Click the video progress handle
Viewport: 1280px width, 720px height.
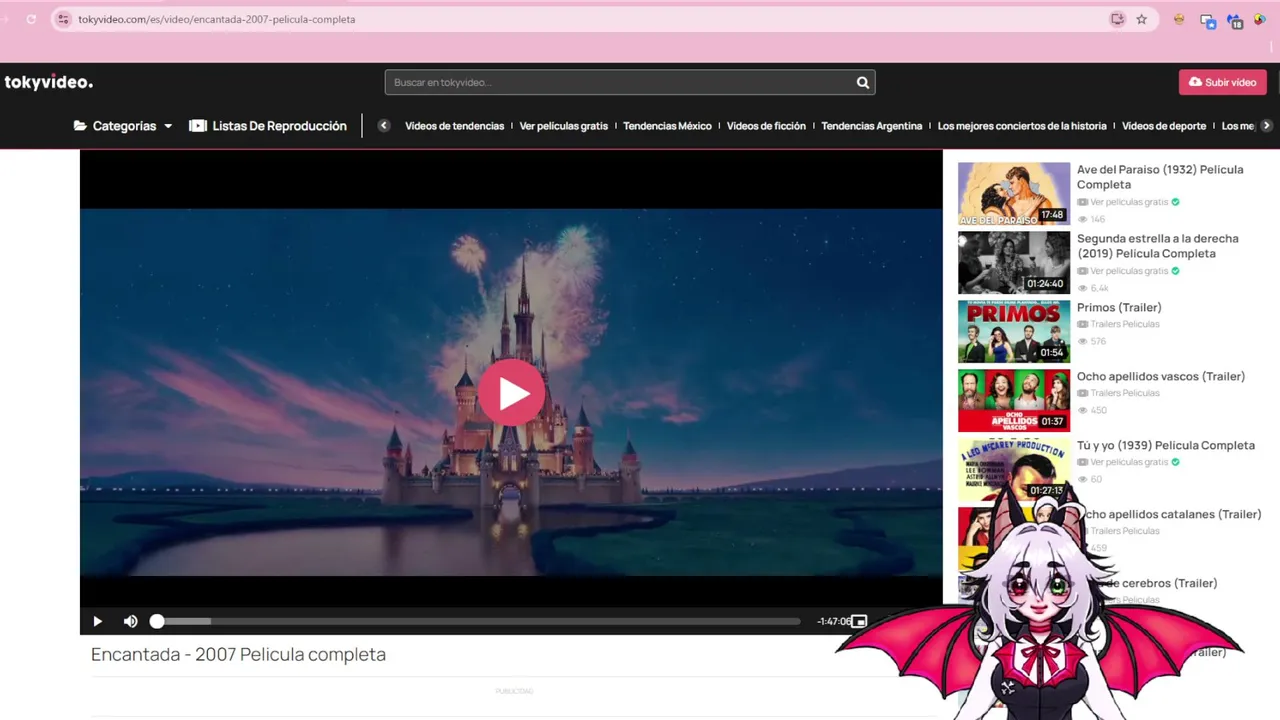pyautogui.click(x=157, y=621)
